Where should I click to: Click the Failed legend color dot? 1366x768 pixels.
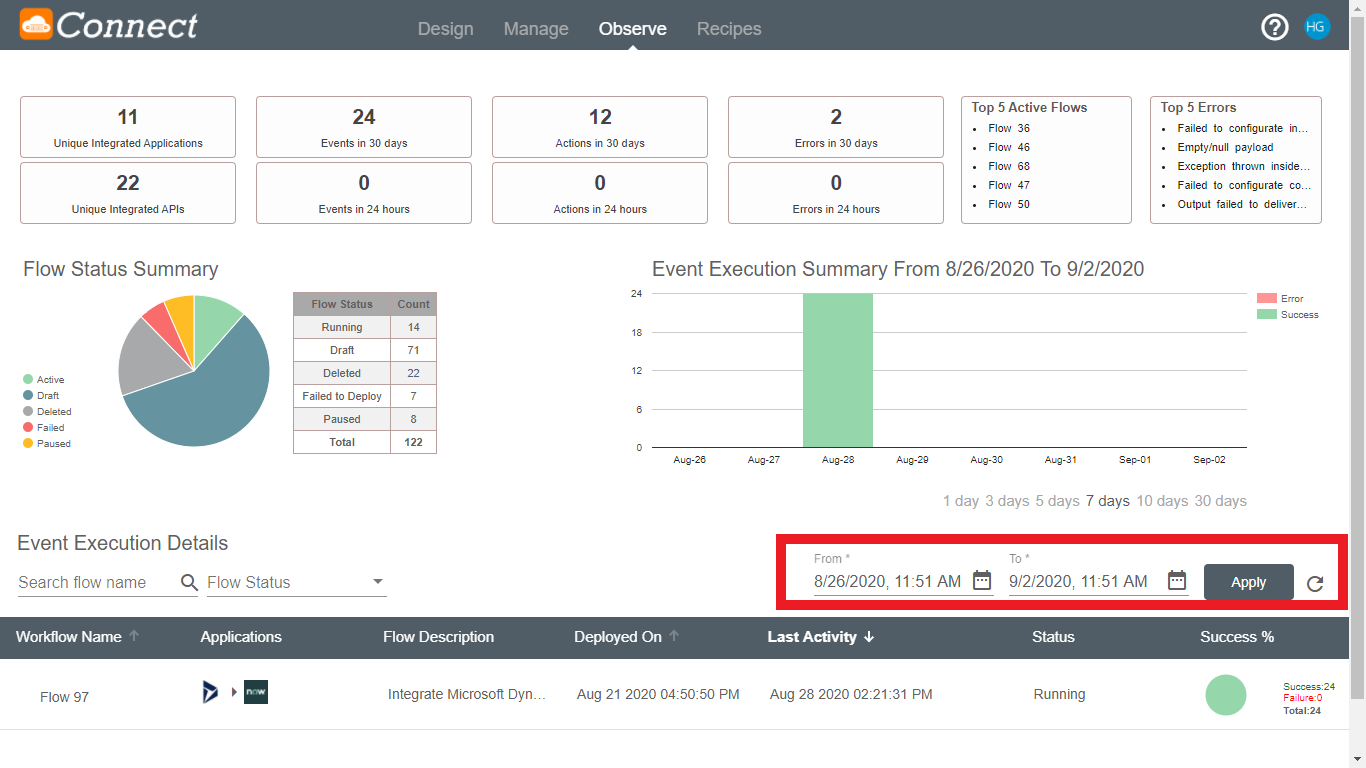click(28, 428)
